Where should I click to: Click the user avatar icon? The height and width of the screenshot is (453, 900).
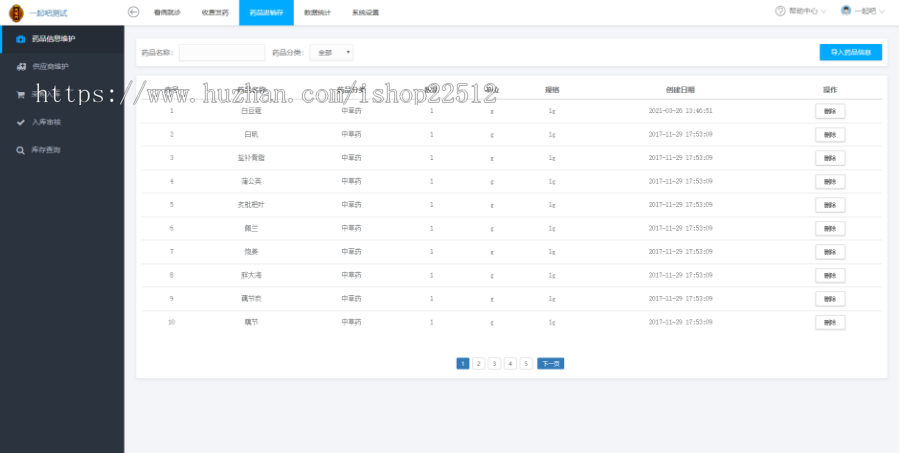tap(846, 11)
